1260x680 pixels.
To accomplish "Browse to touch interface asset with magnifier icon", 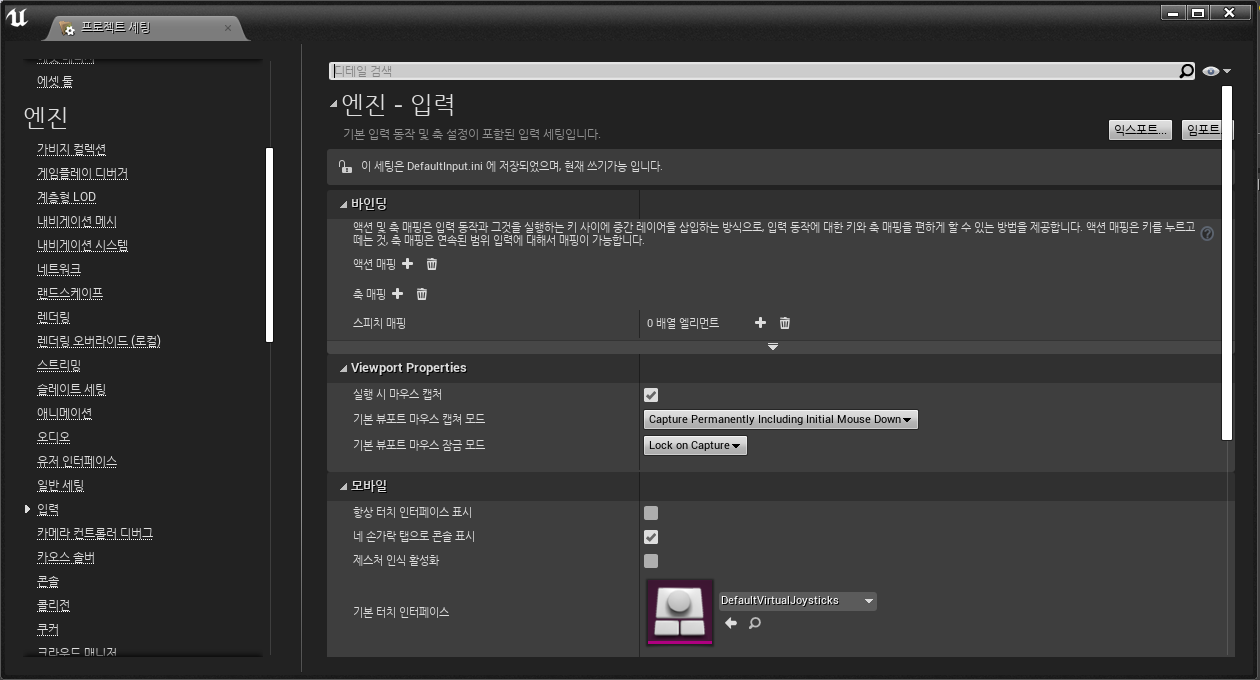I will [x=755, y=623].
